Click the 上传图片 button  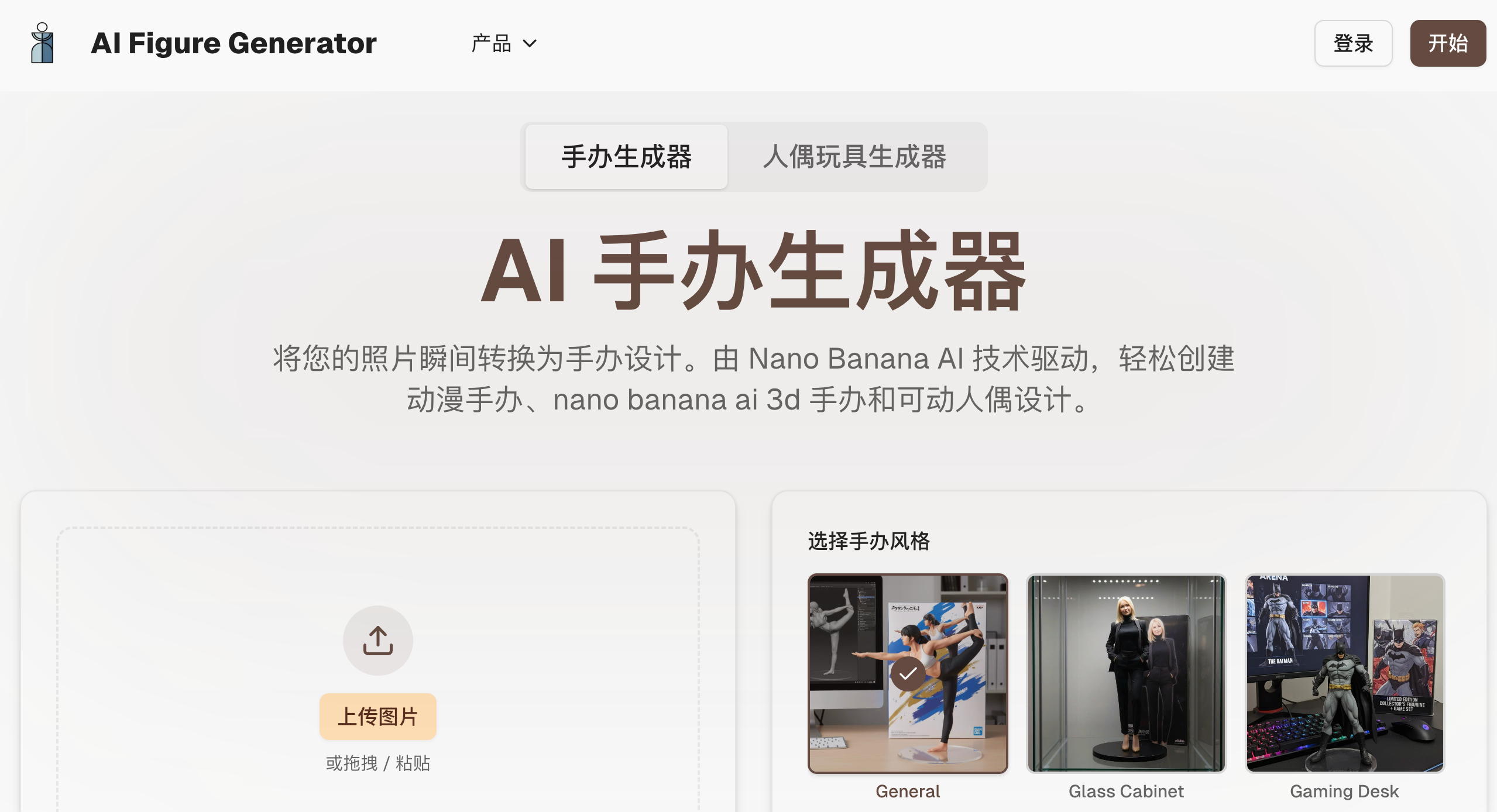point(377,717)
